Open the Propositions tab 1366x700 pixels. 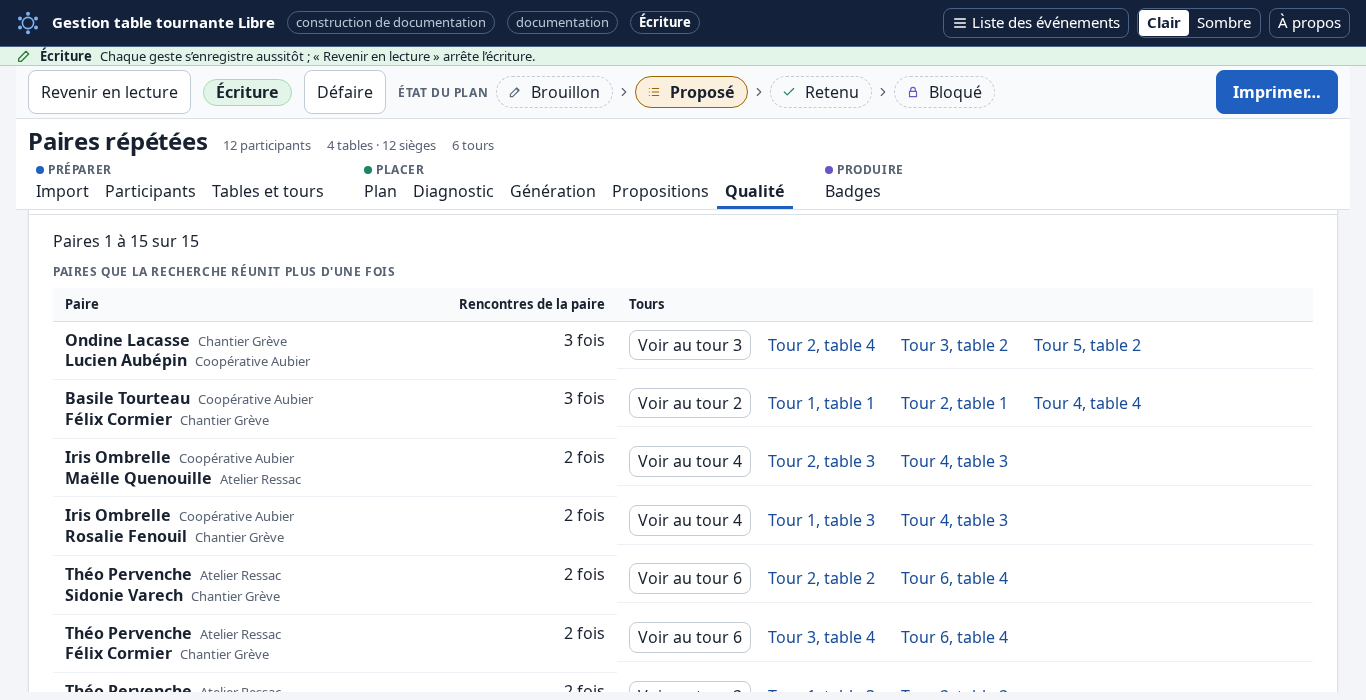660,191
